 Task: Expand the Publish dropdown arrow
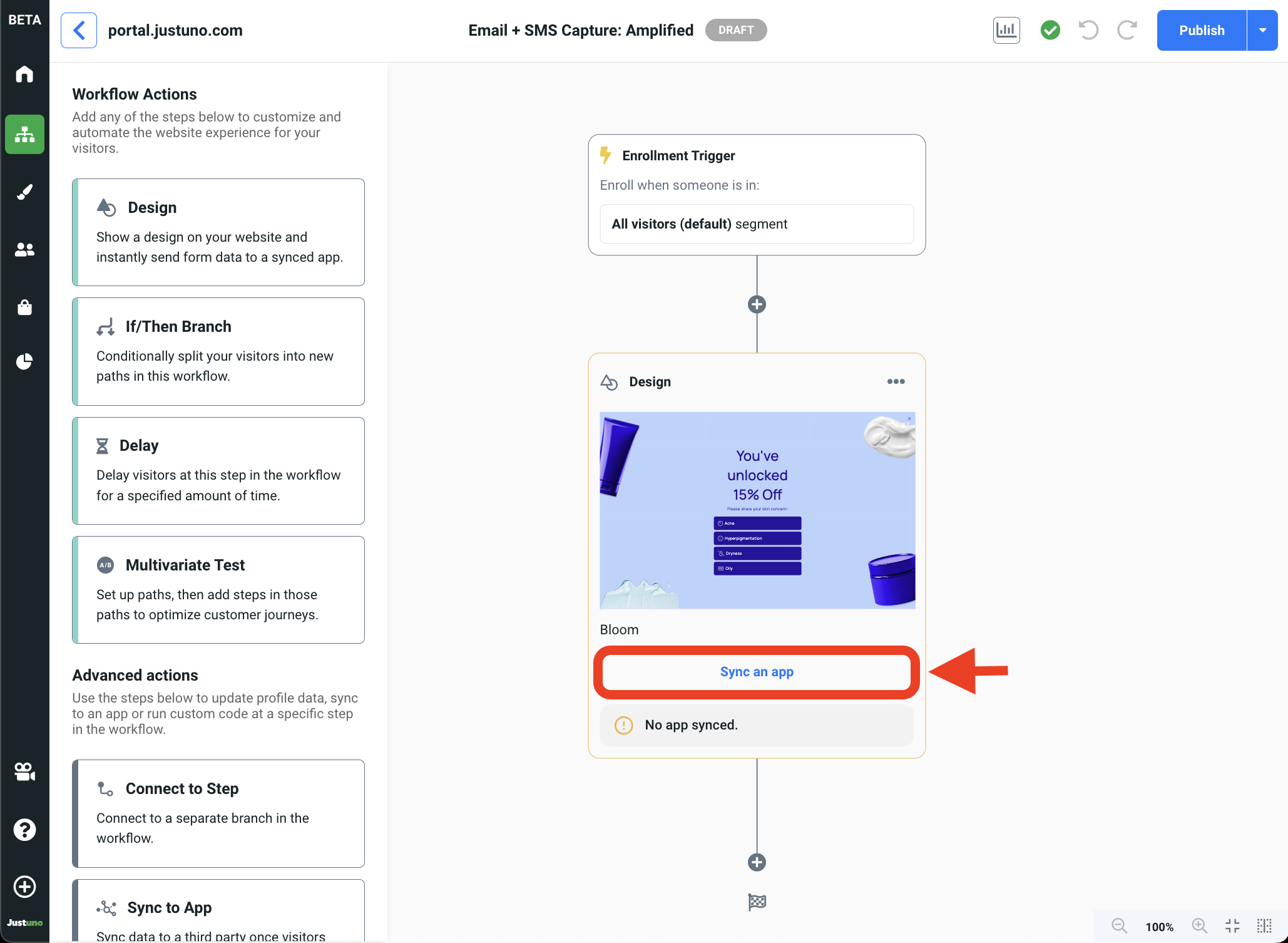(1262, 30)
